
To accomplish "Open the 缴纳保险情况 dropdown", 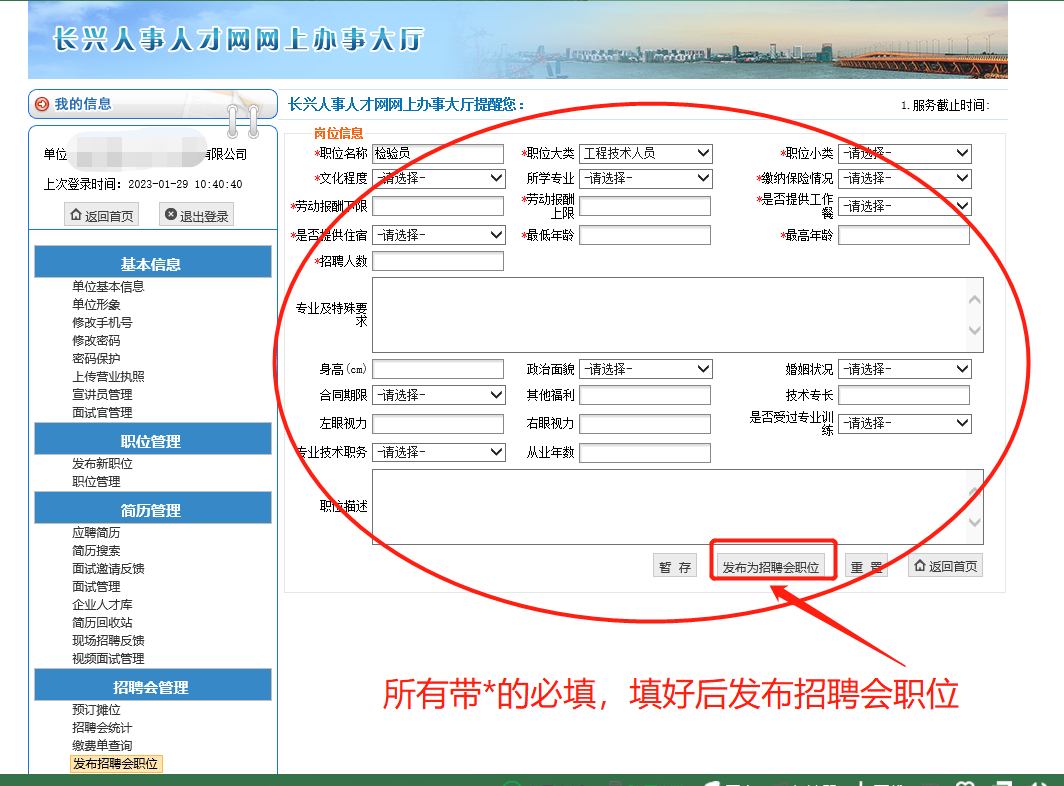I will point(904,178).
